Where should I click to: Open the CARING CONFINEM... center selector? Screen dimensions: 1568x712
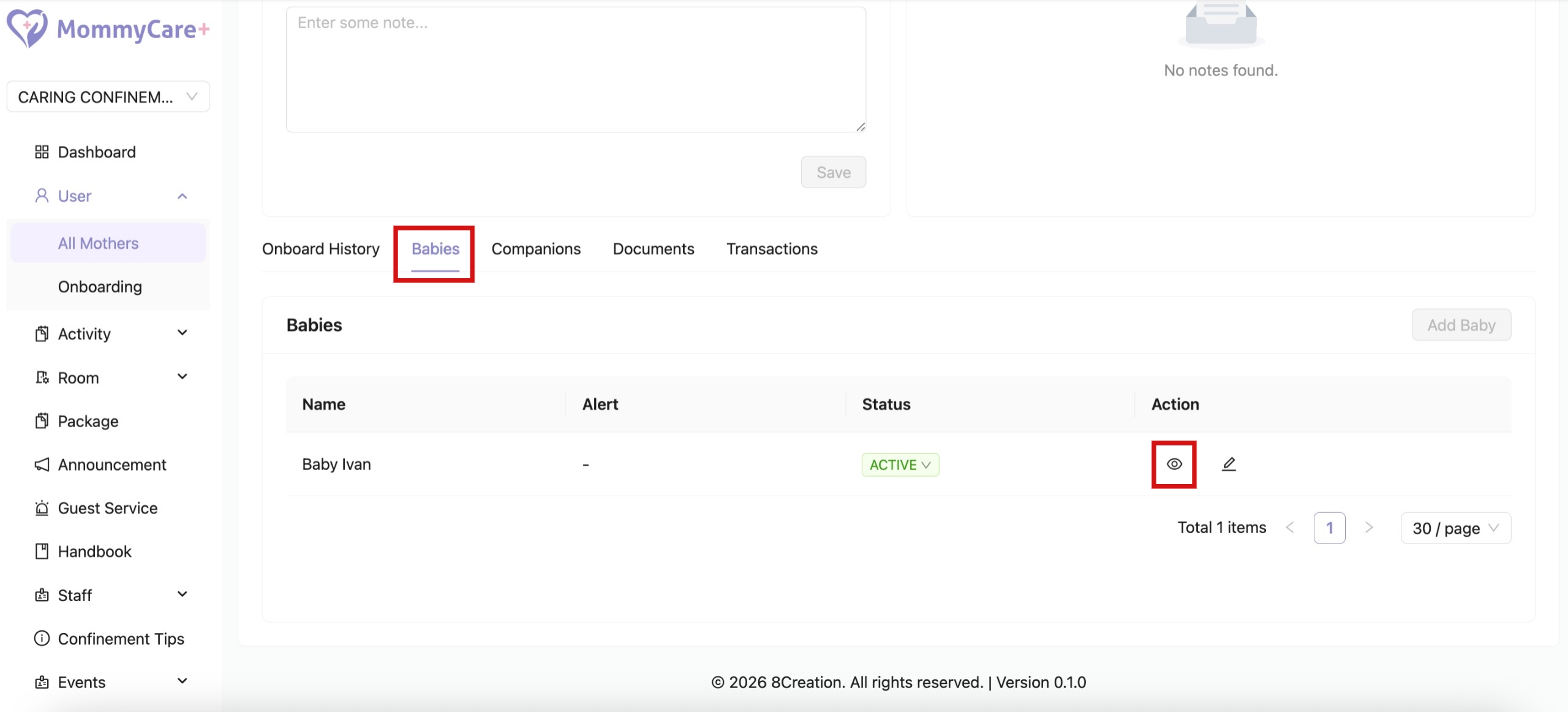pyautogui.click(x=108, y=97)
